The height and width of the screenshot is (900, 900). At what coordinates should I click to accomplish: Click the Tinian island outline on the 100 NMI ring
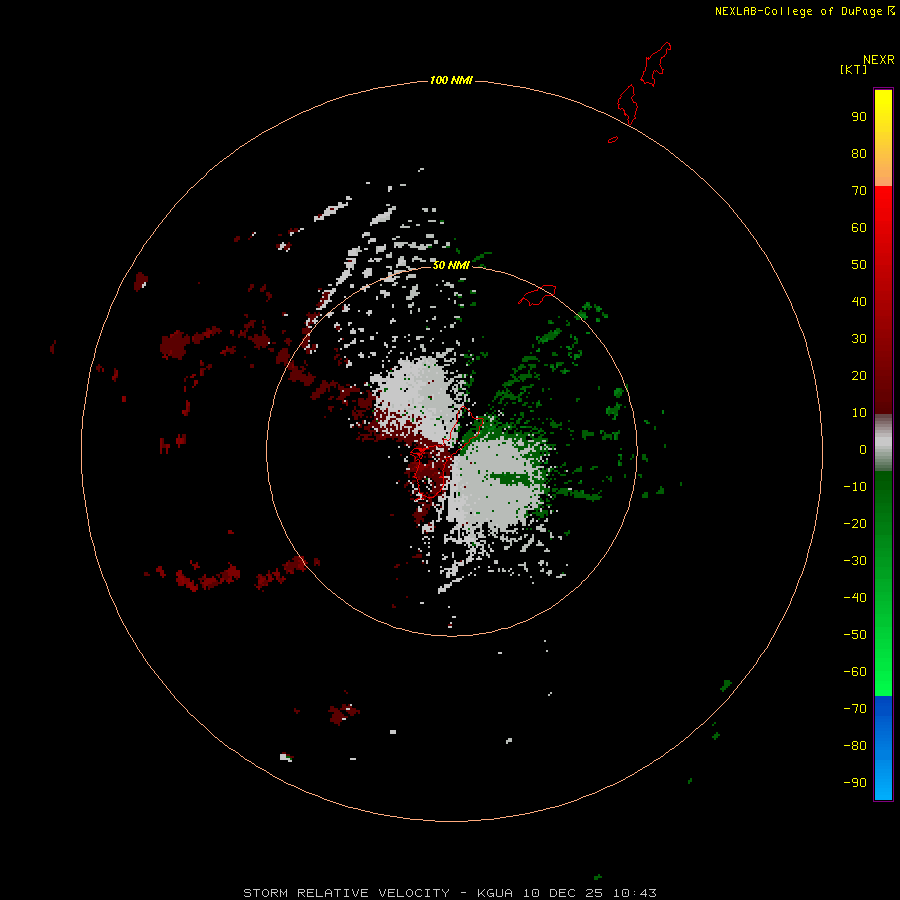627,104
